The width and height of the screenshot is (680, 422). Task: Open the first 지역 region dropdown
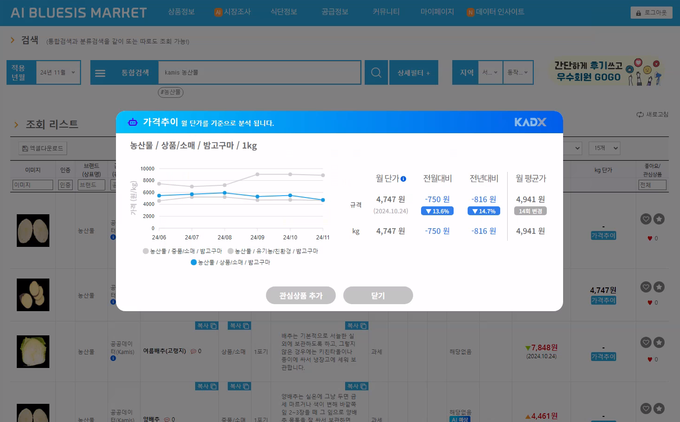(x=490, y=72)
